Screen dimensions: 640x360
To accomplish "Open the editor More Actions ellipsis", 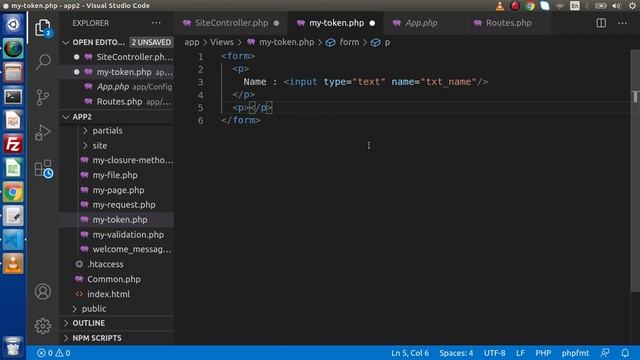I will (x=622, y=23).
